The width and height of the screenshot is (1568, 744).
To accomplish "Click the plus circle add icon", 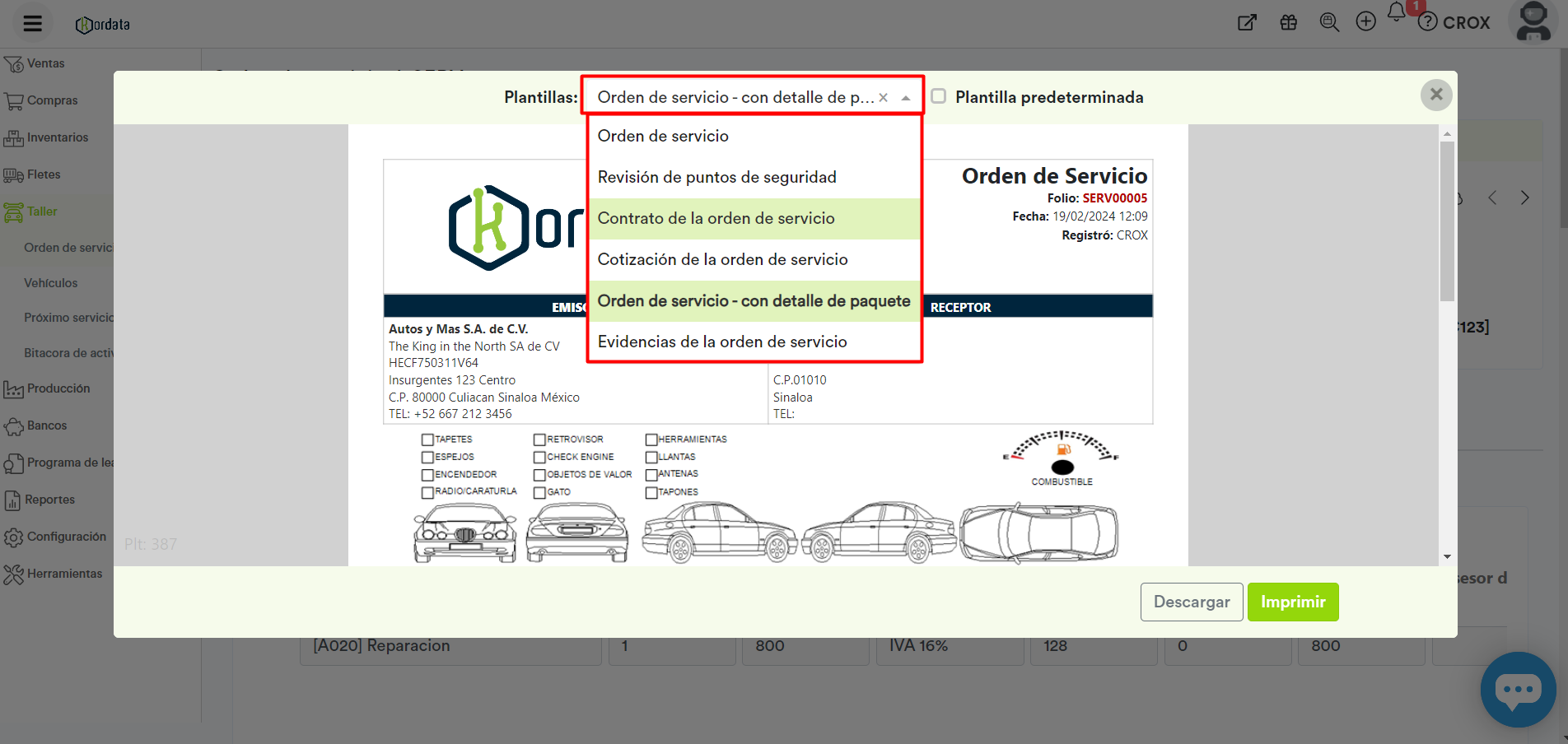I will click(1366, 22).
